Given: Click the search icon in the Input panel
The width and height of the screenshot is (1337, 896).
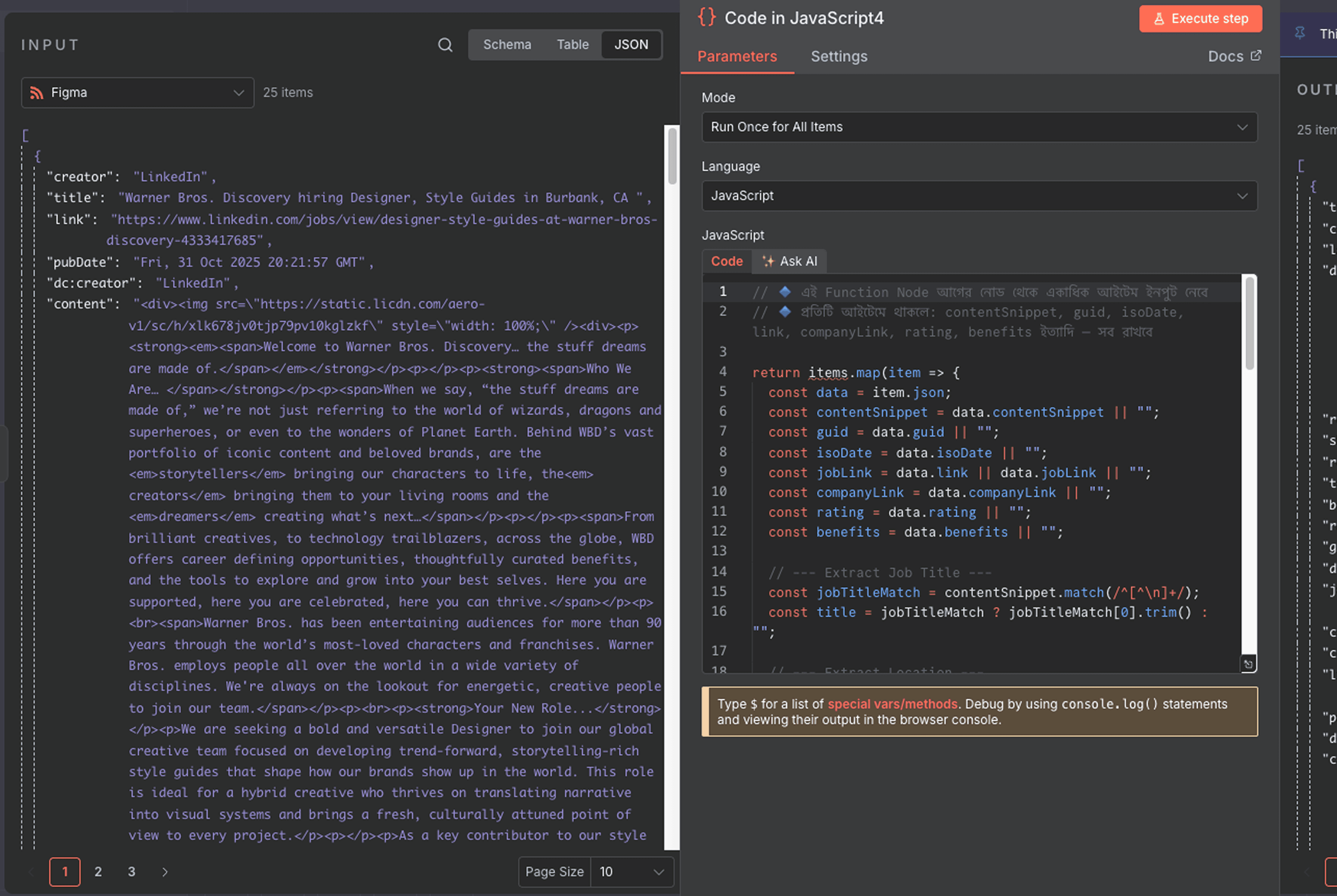Looking at the screenshot, I should click(445, 44).
